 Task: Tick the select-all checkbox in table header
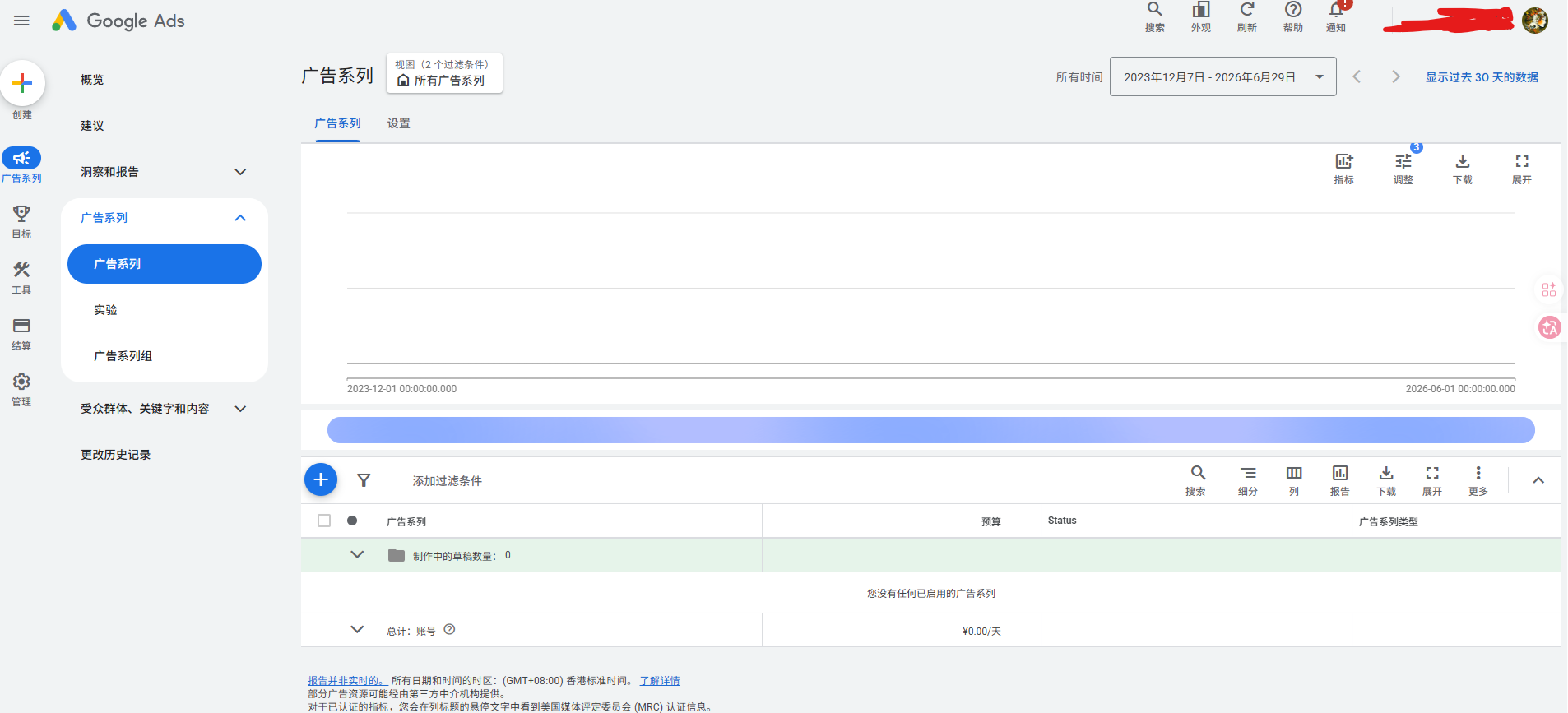pyautogui.click(x=324, y=521)
